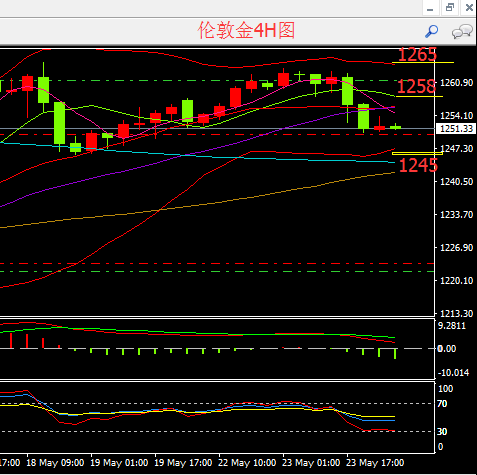
Task: Click price scale value 1220.10
Action: [x=457, y=281]
